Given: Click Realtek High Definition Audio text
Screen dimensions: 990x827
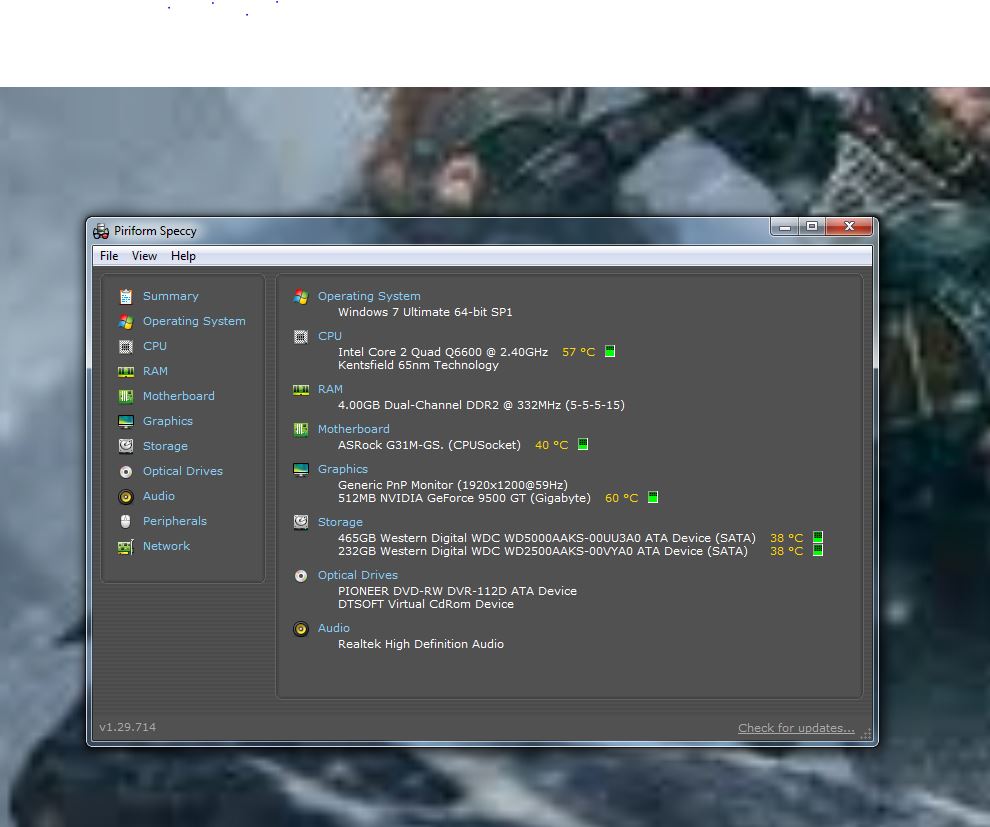Looking at the screenshot, I should tap(420, 644).
